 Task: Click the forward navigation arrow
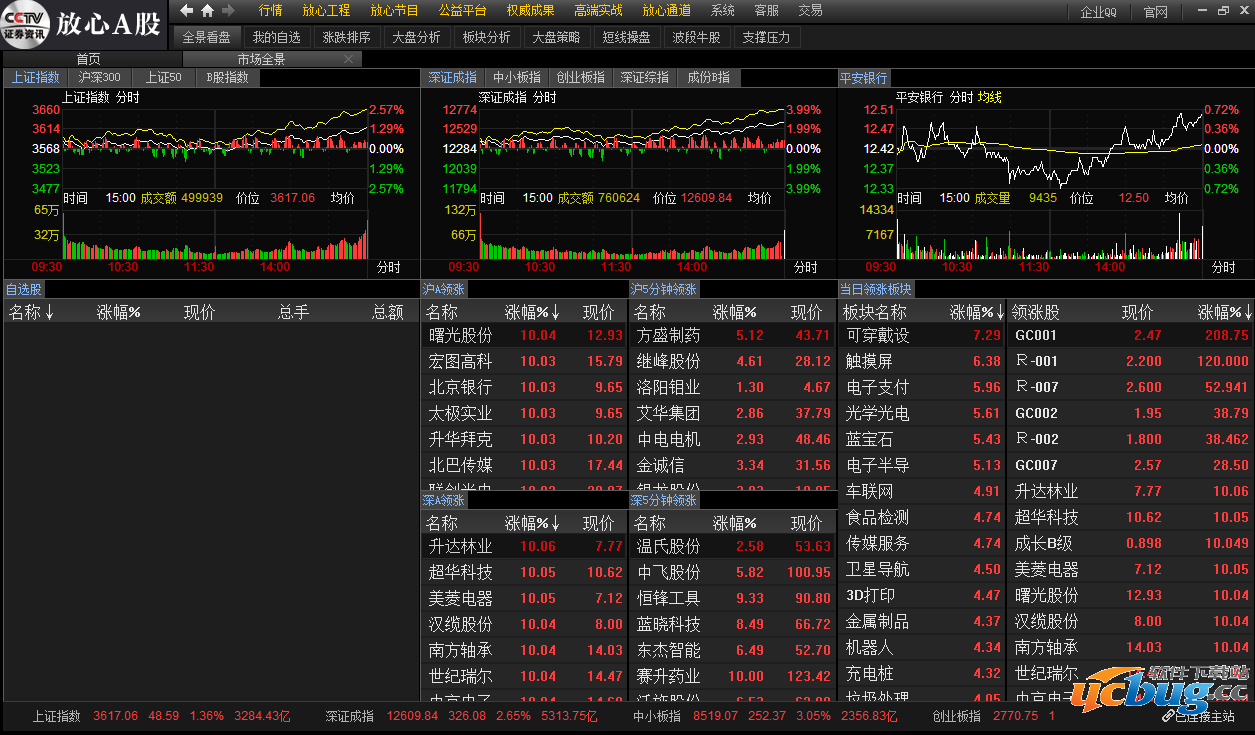point(228,11)
